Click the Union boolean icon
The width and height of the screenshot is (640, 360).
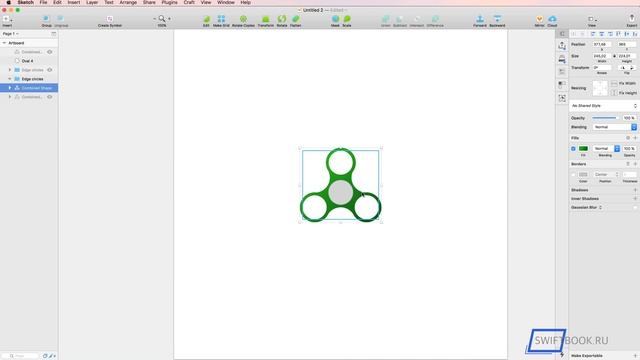click(x=386, y=19)
